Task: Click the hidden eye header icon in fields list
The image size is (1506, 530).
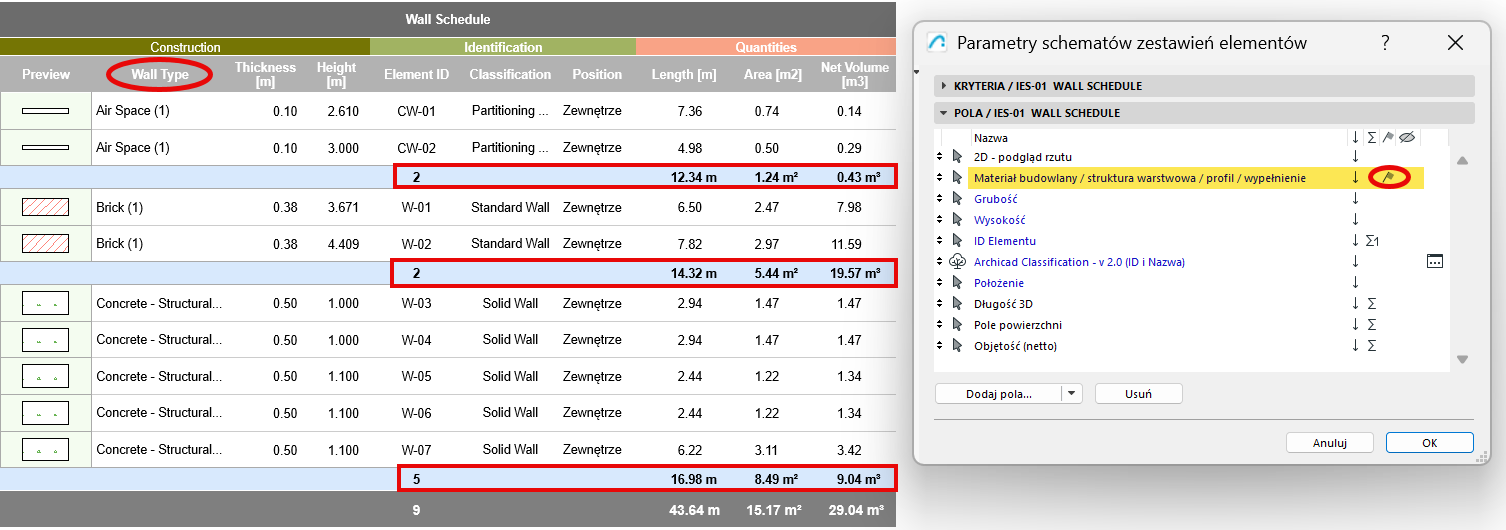Action: [1406, 137]
